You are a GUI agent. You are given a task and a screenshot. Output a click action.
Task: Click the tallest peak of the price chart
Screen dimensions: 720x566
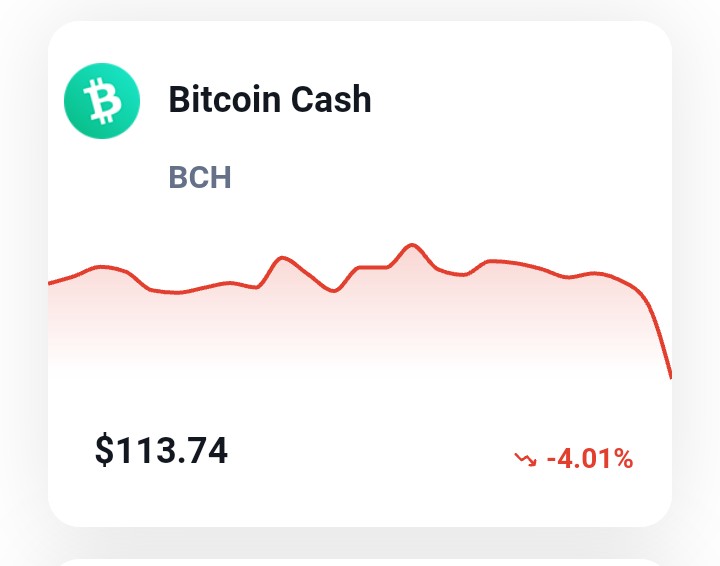click(411, 246)
